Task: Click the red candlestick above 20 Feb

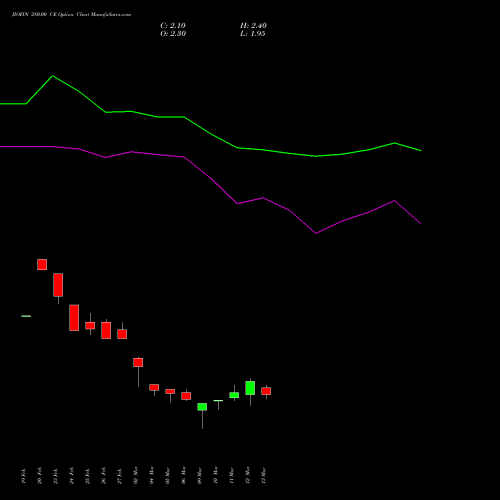Action: [42, 264]
